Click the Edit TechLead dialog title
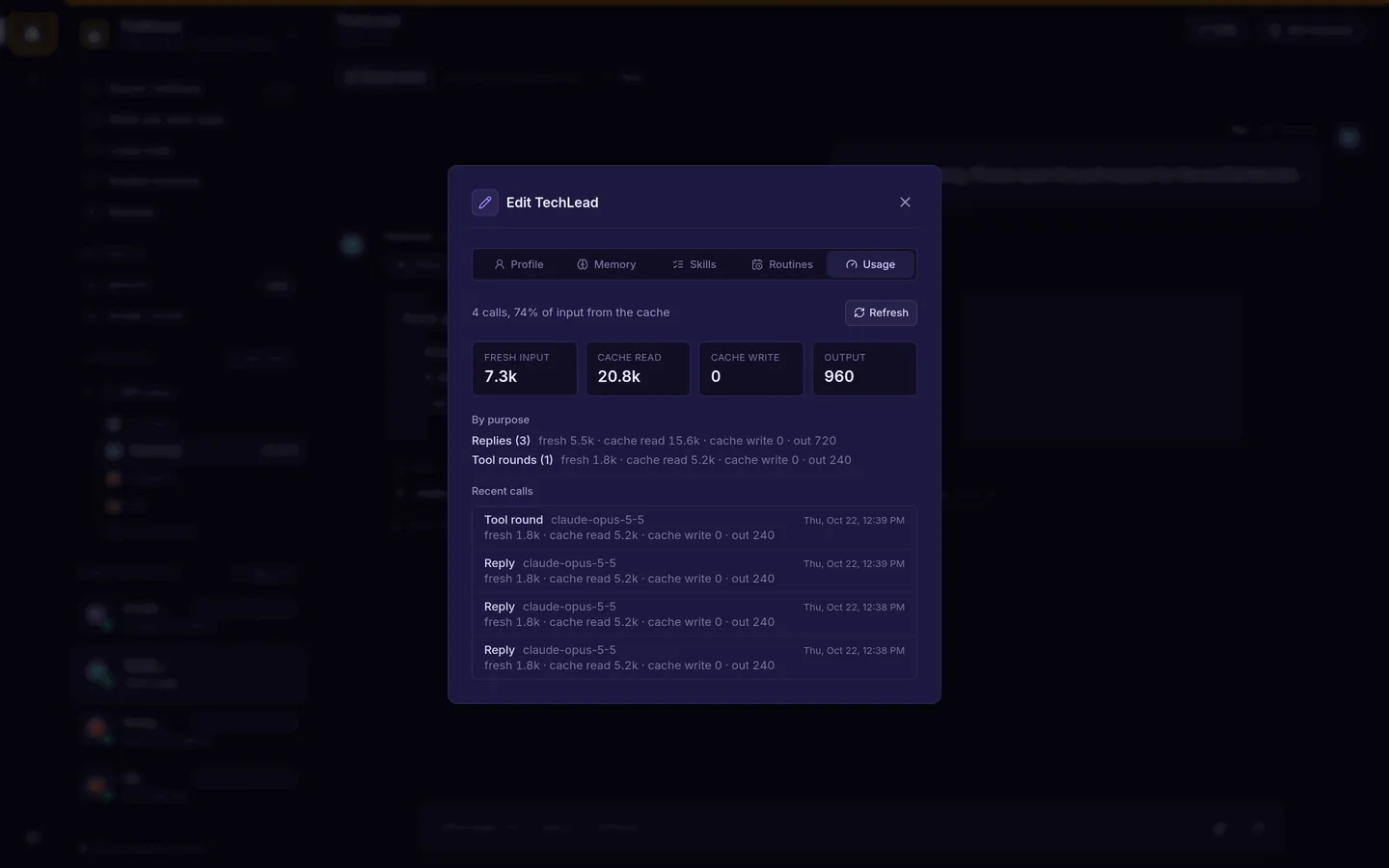Viewport: 1389px width, 868px height. point(553,203)
